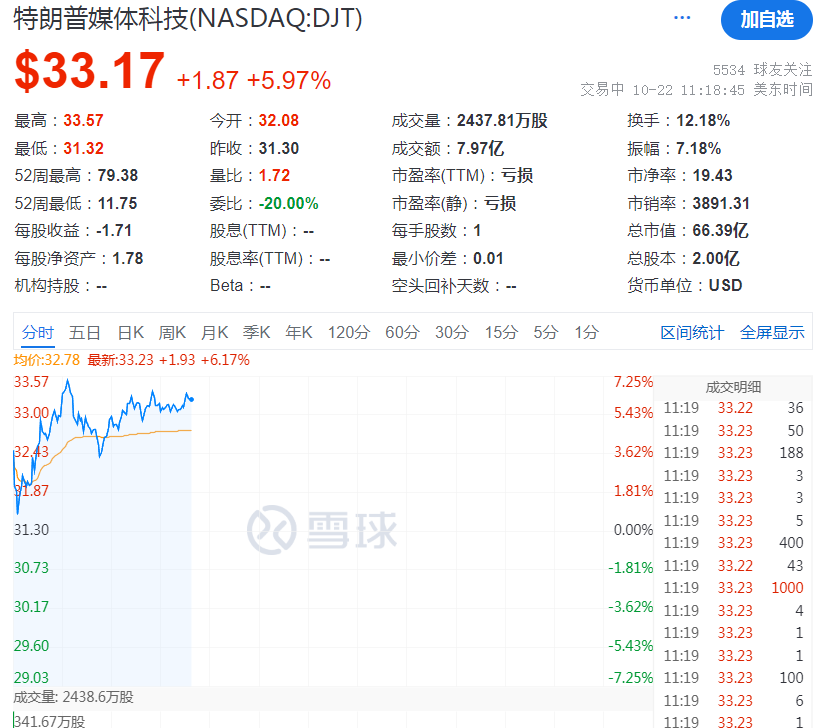Select the 60分 interval tab
The height and width of the screenshot is (728, 821).
(401, 332)
